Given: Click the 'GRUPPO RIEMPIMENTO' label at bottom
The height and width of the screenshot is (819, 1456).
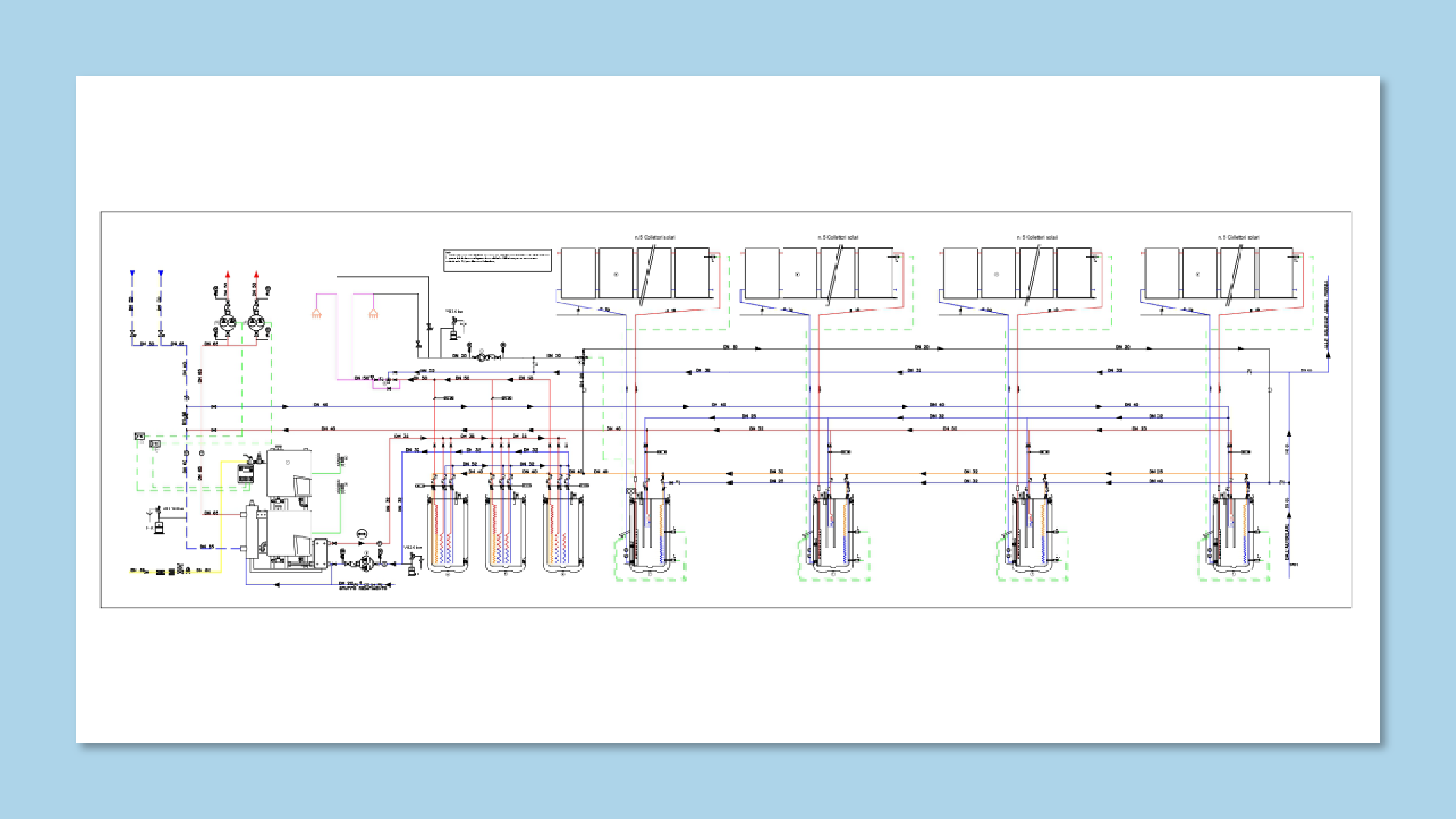Looking at the screenshot, I should pyautogui.click(x=362, y=588).
